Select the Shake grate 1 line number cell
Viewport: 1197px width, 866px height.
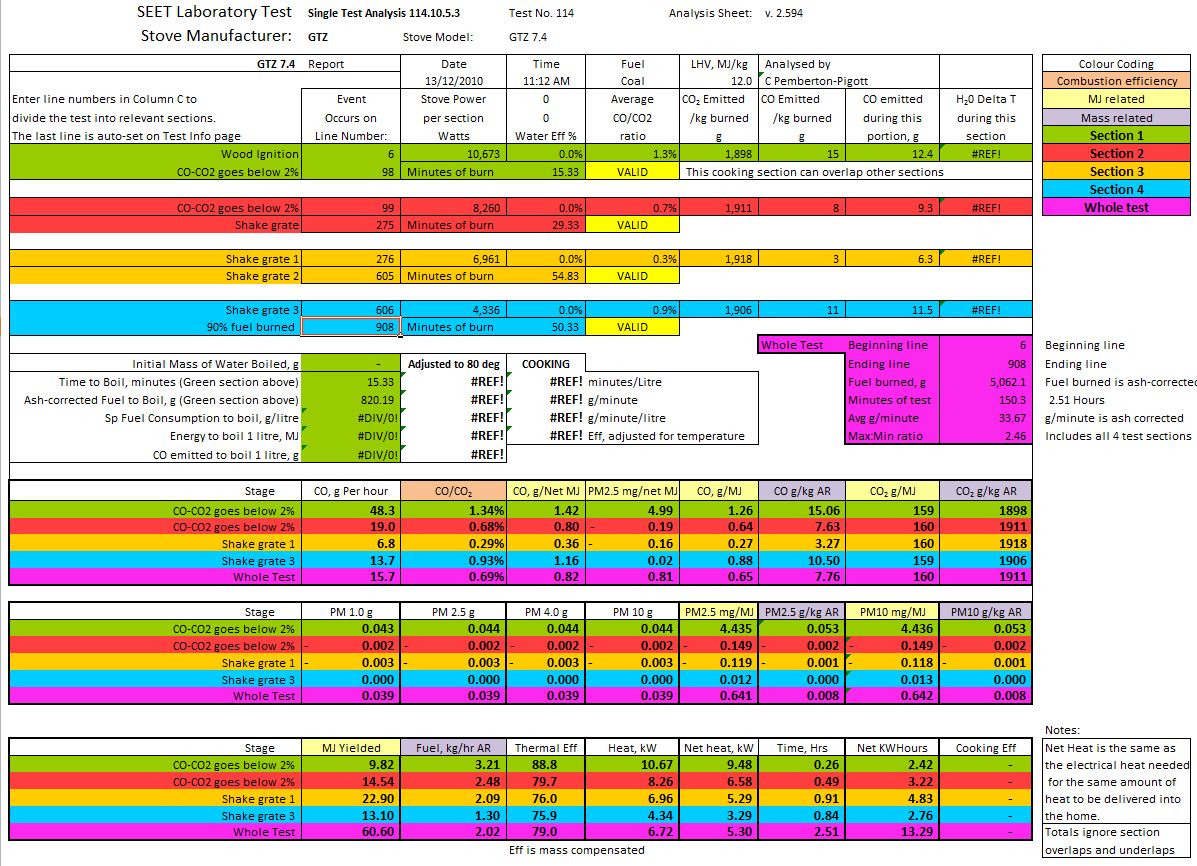pos(351,259)
